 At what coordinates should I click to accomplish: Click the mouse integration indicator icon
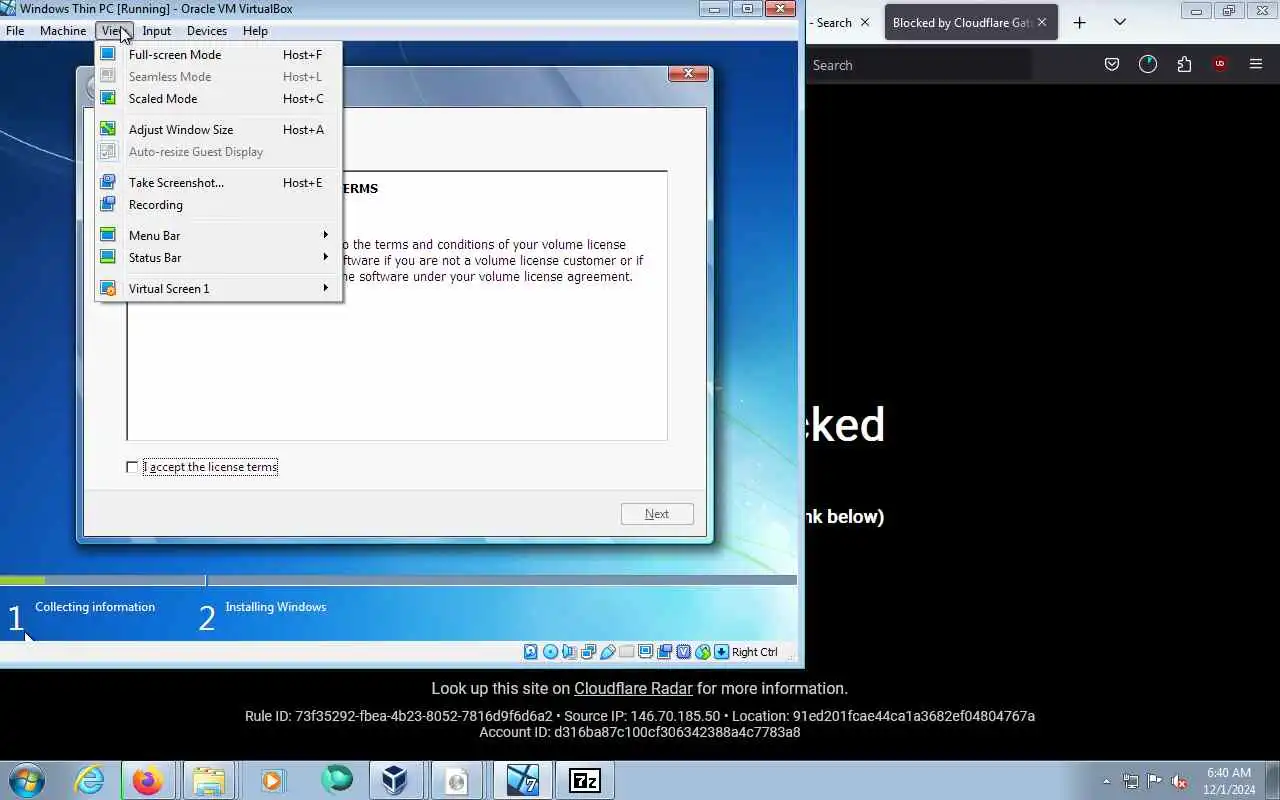703,652
